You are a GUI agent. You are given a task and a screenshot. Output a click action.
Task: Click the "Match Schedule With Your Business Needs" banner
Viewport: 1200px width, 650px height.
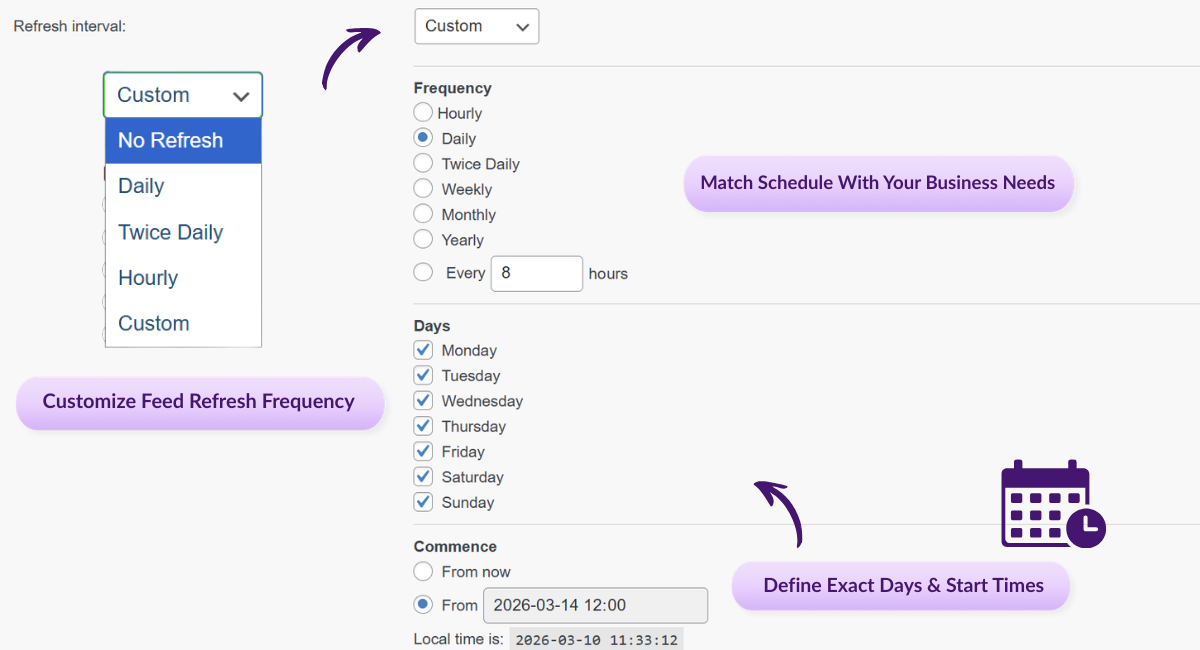pyautogui.click(x=878, y=184)
